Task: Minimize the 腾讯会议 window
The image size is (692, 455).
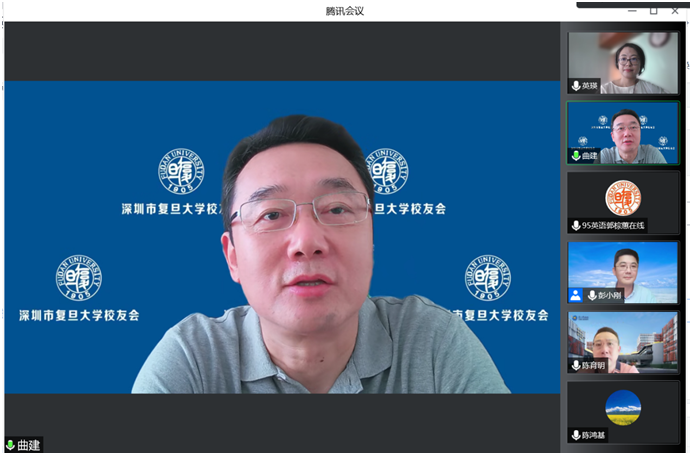Action: point(632,11)
